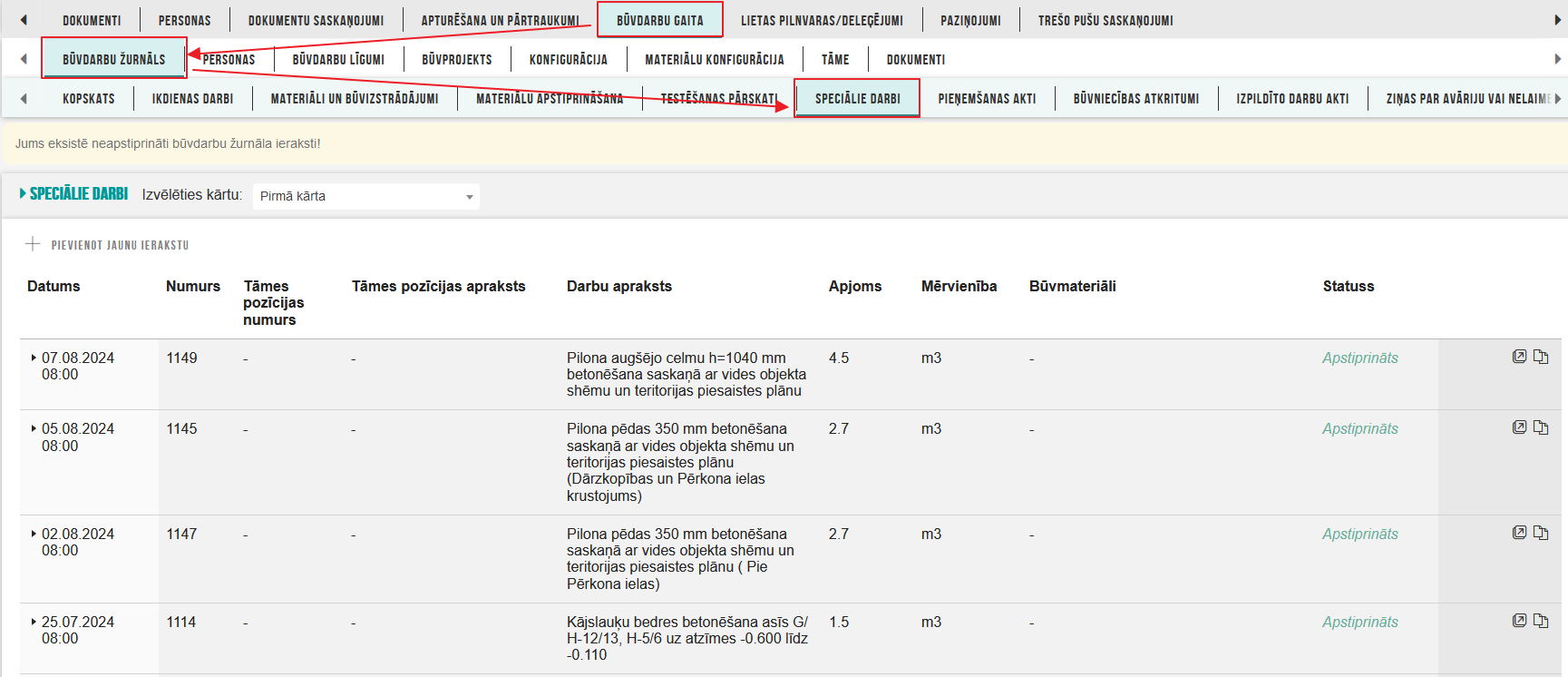Open Dokumenti sub-tab in second row

[916, 59]
